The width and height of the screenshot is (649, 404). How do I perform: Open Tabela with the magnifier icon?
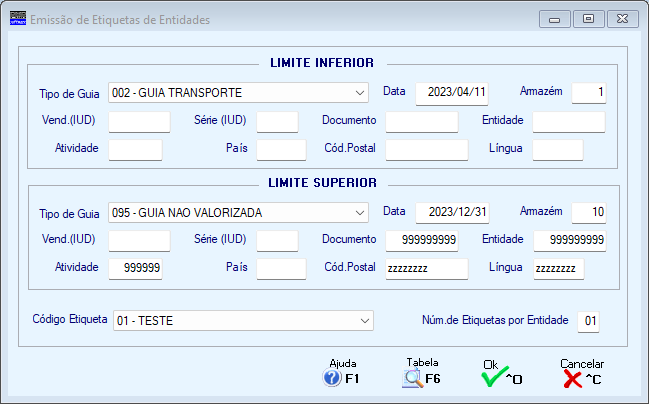[x=413, y=378]
